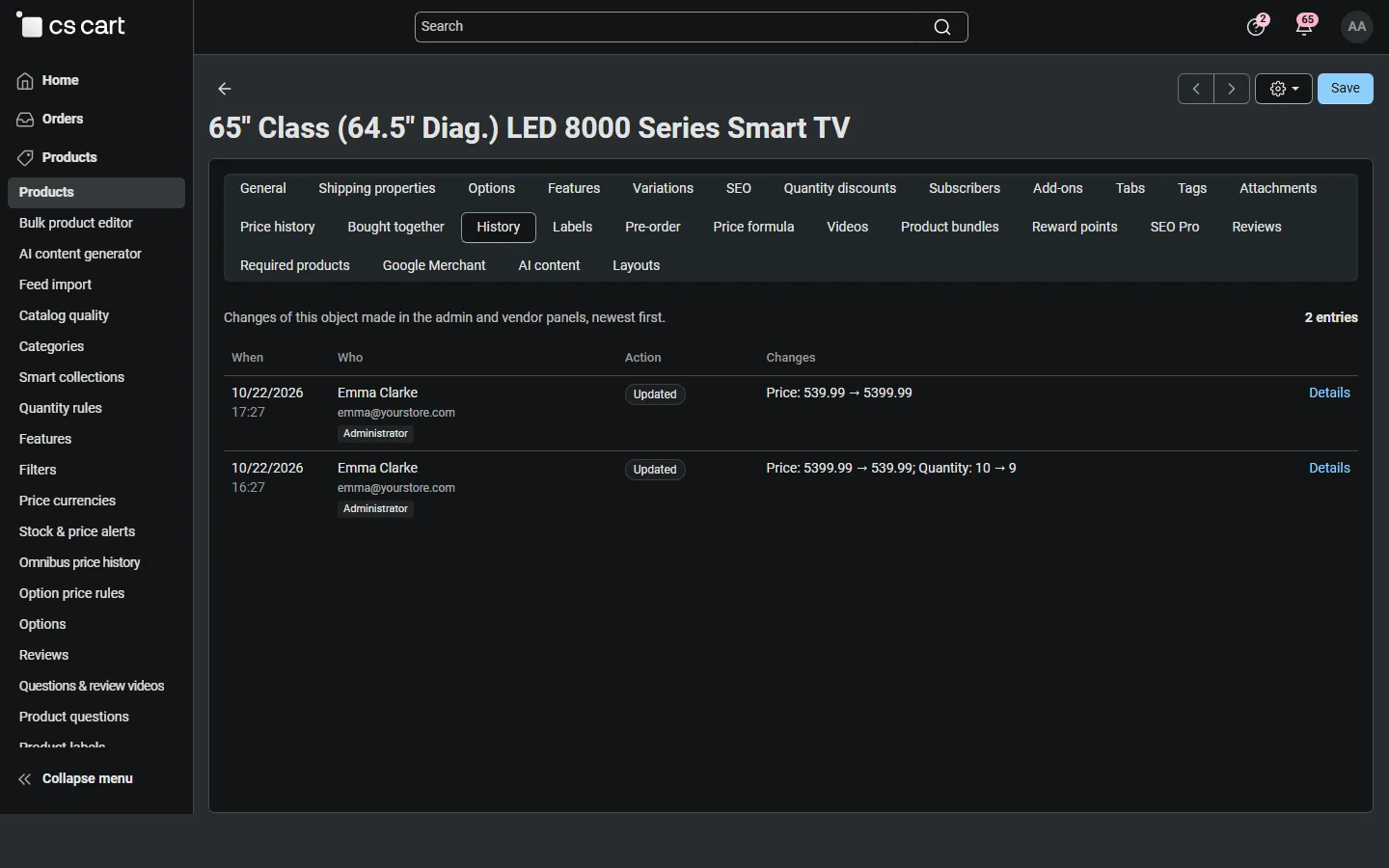The height and width of the screenshot is (868, 1389).
Task: Save the product changes
Action: [1346, 89]
